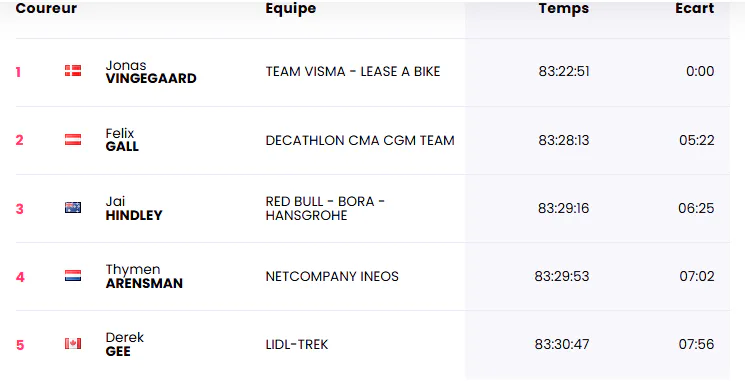This screenshot has width=745, height=381.
Task: Open TEAM VISMA - LEASE A BIKE team
Action: click(353, 71)
